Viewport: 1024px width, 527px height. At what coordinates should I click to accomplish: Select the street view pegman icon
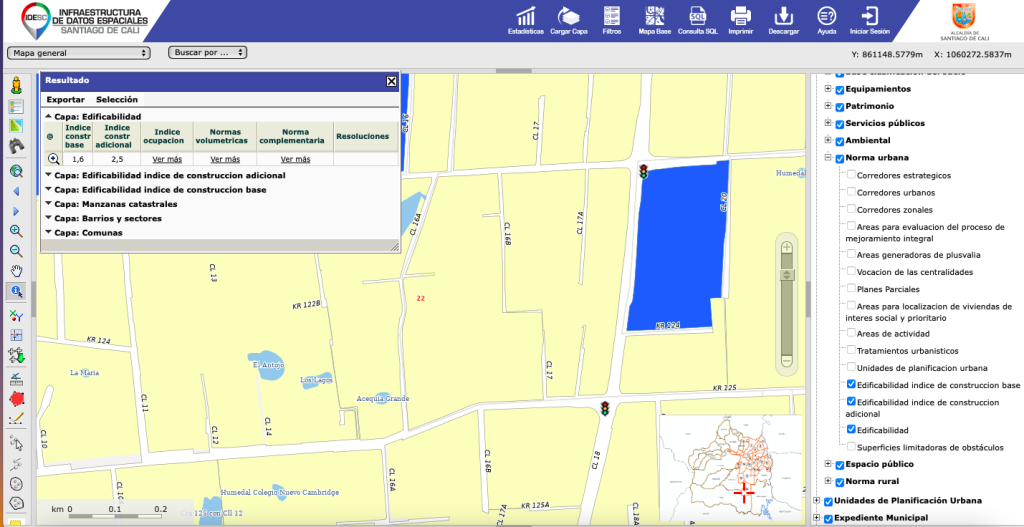(x=16, y=86)
